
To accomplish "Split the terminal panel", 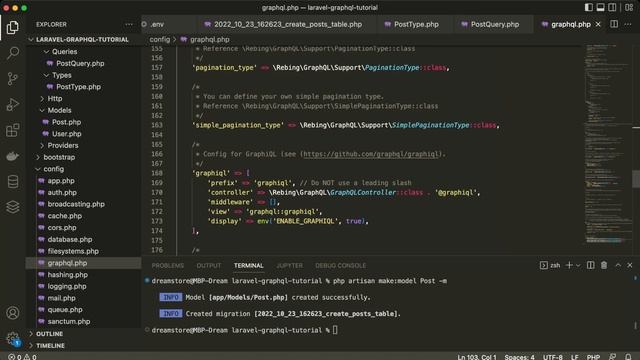I will [x=591, y=265].
